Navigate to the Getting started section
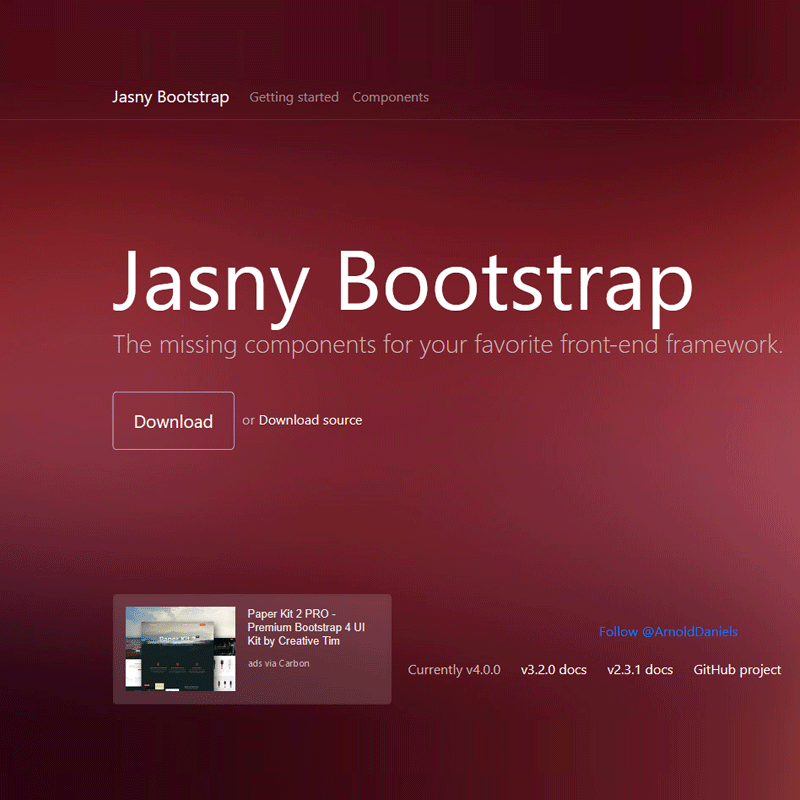The width and height of the screenshot is (800, 800). [294, 97]
